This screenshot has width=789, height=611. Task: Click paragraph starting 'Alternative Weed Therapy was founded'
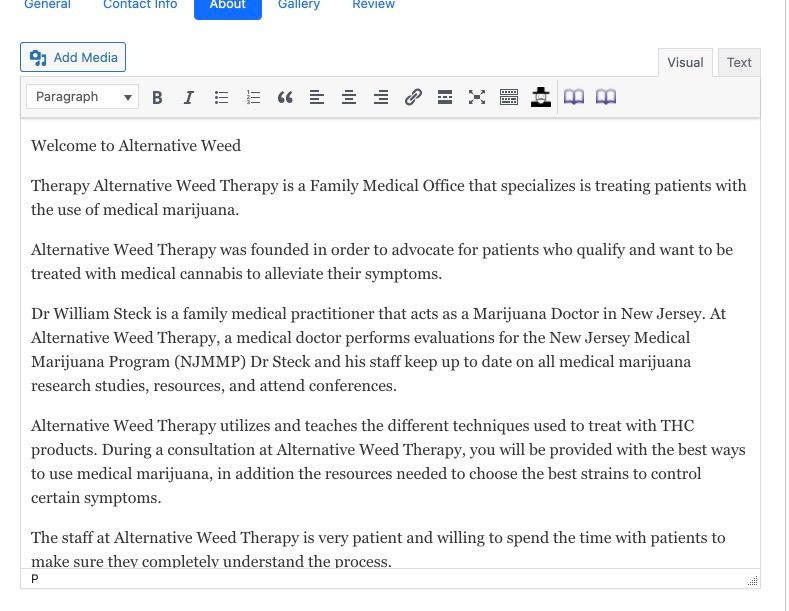click(382, 262)
